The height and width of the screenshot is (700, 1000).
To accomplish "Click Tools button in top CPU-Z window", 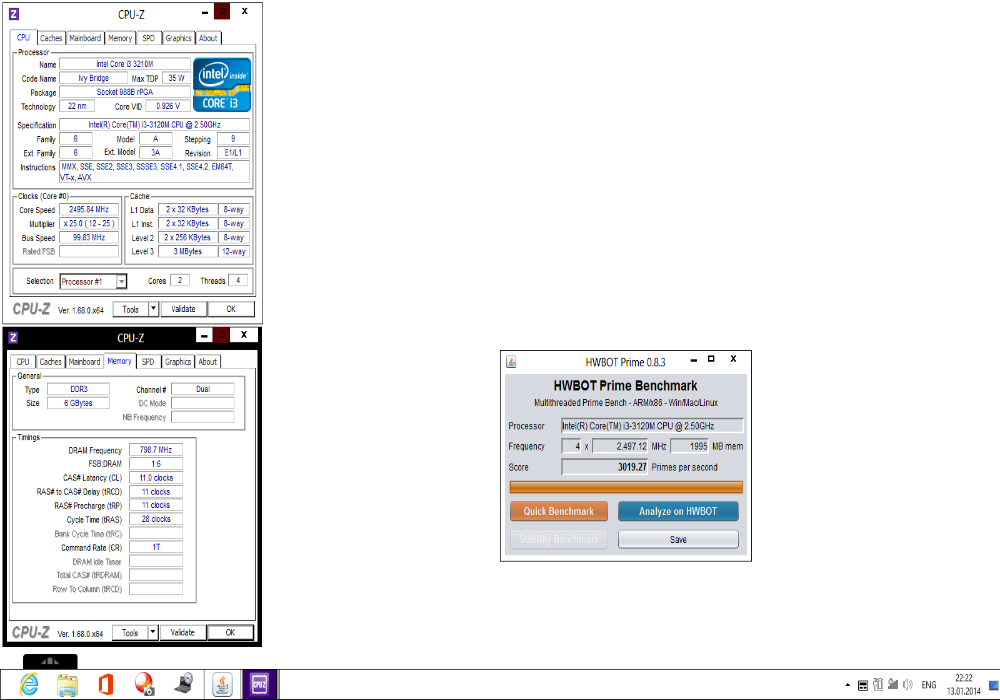I will (131, 309).
